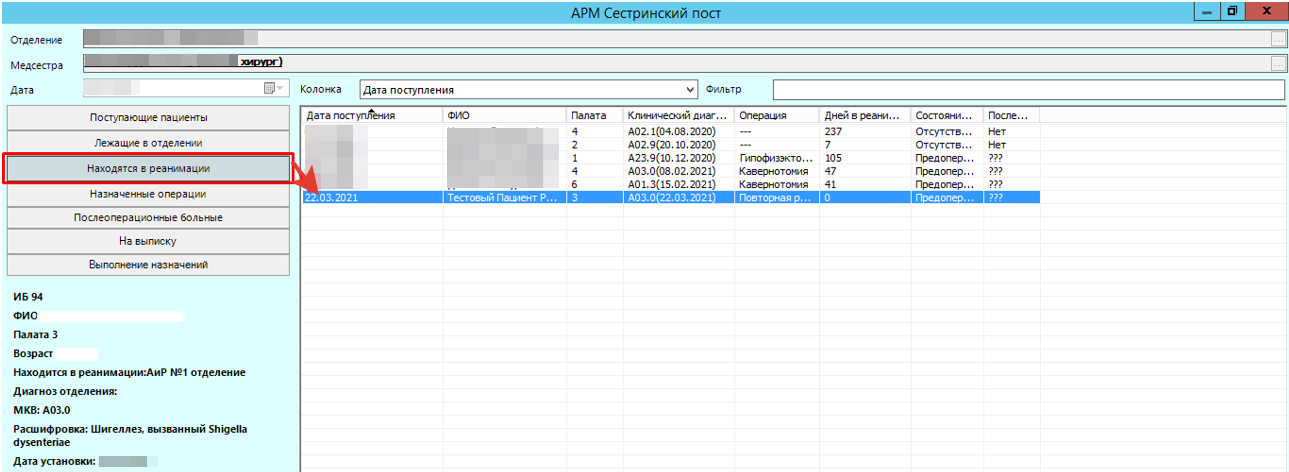This screenshot has width=1289, height=472.
Task: Click days value 47 cell
Action: click(x=865, y=171)
